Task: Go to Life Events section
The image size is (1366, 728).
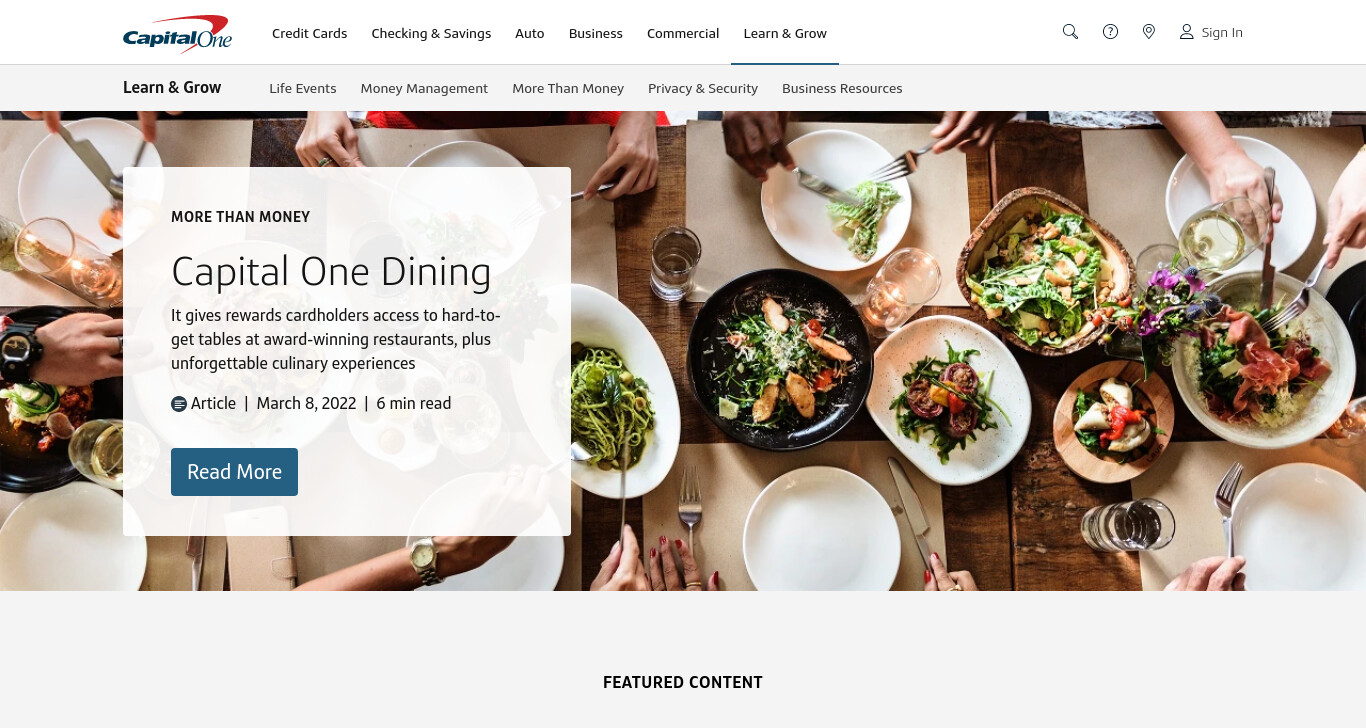Action: pyautogui.click(x=303, y=88)
